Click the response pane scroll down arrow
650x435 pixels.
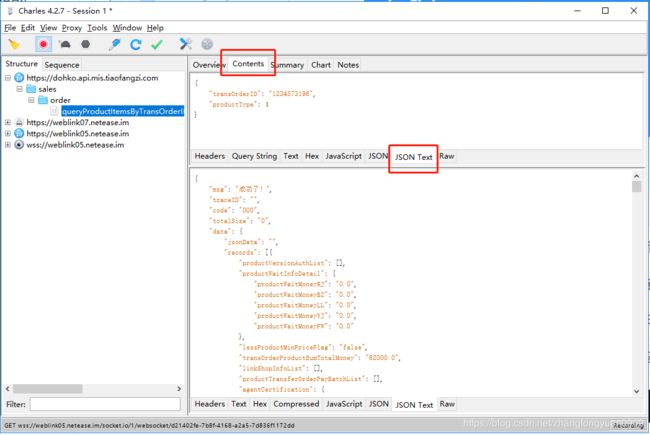point(637,391)
